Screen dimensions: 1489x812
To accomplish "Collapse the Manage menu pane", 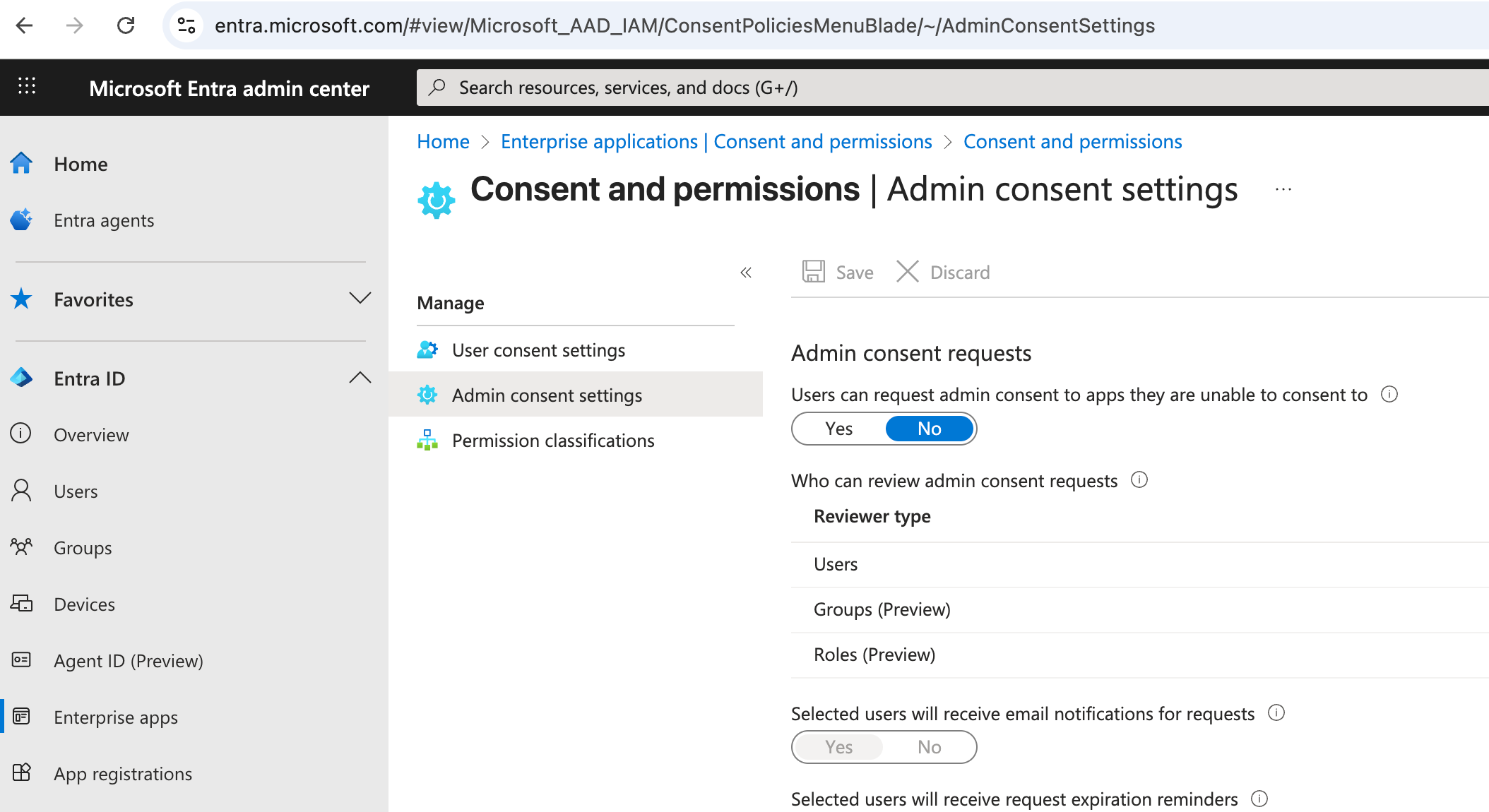I will (746, 273).
